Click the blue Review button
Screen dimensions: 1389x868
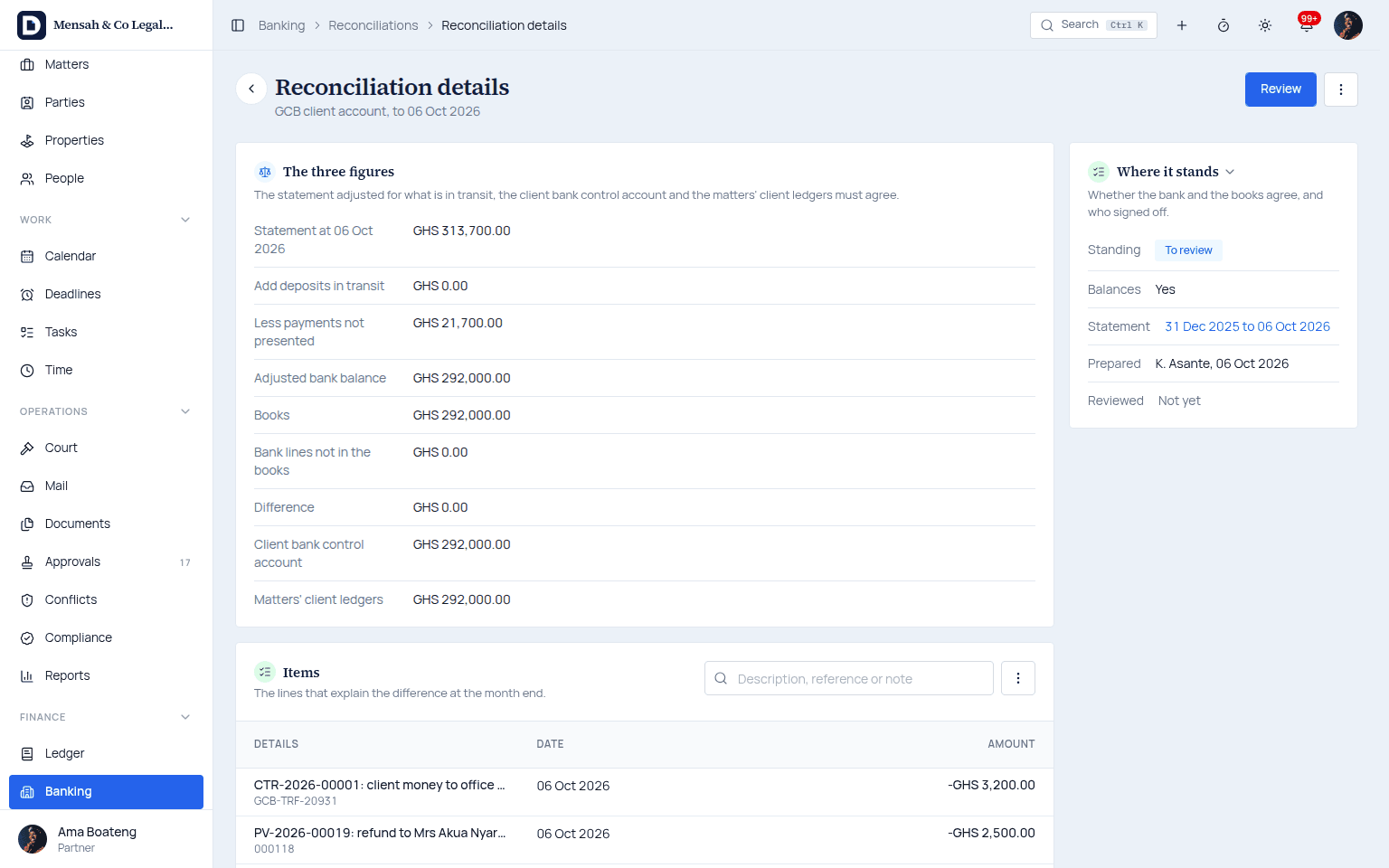pos(1280,90)
